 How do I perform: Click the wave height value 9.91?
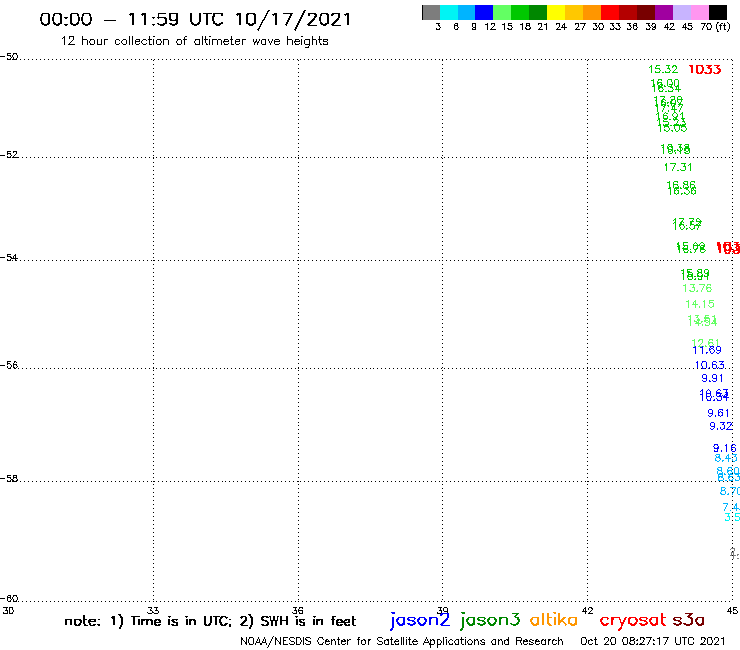click(712, 378)
